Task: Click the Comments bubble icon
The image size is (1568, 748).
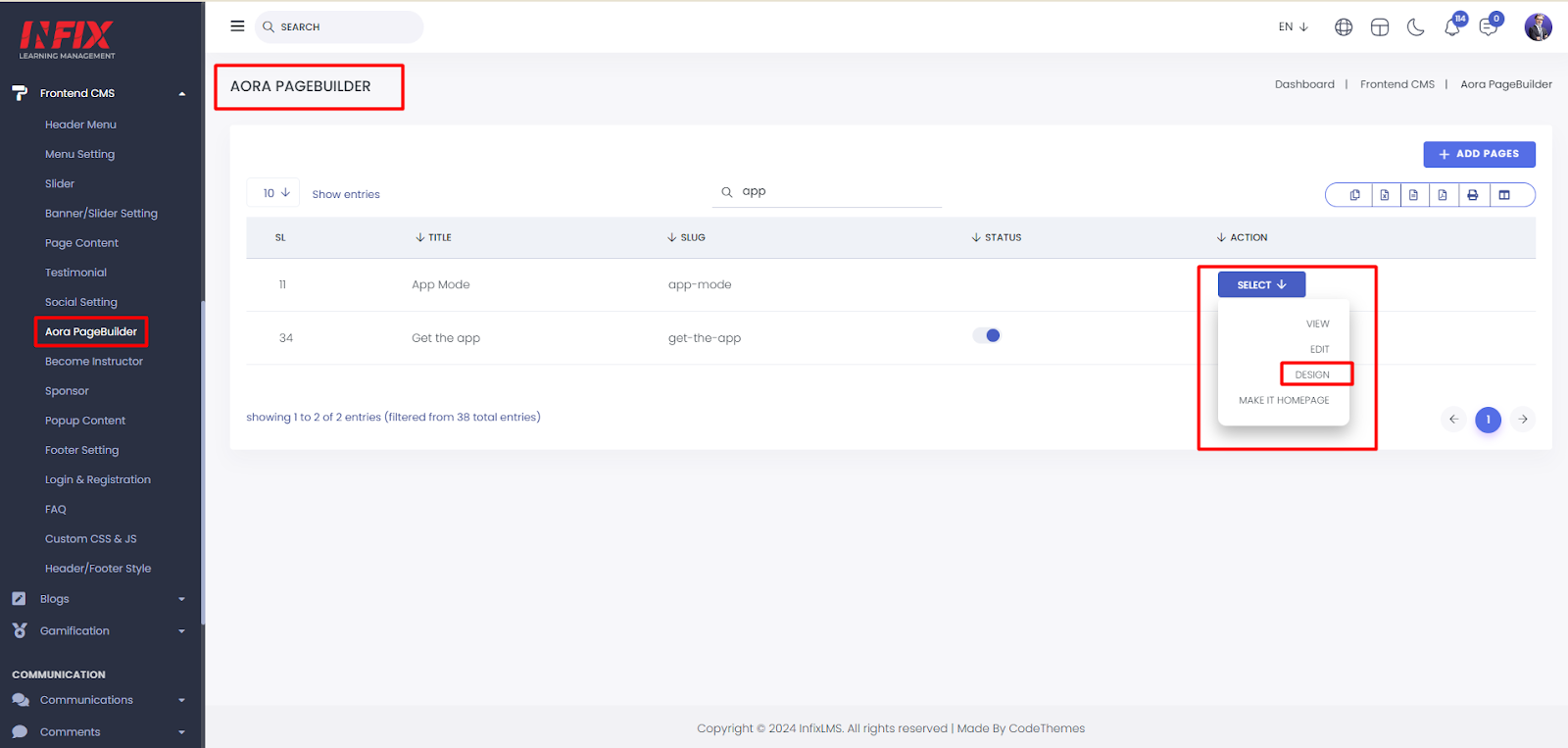Action: pos(20,731)
